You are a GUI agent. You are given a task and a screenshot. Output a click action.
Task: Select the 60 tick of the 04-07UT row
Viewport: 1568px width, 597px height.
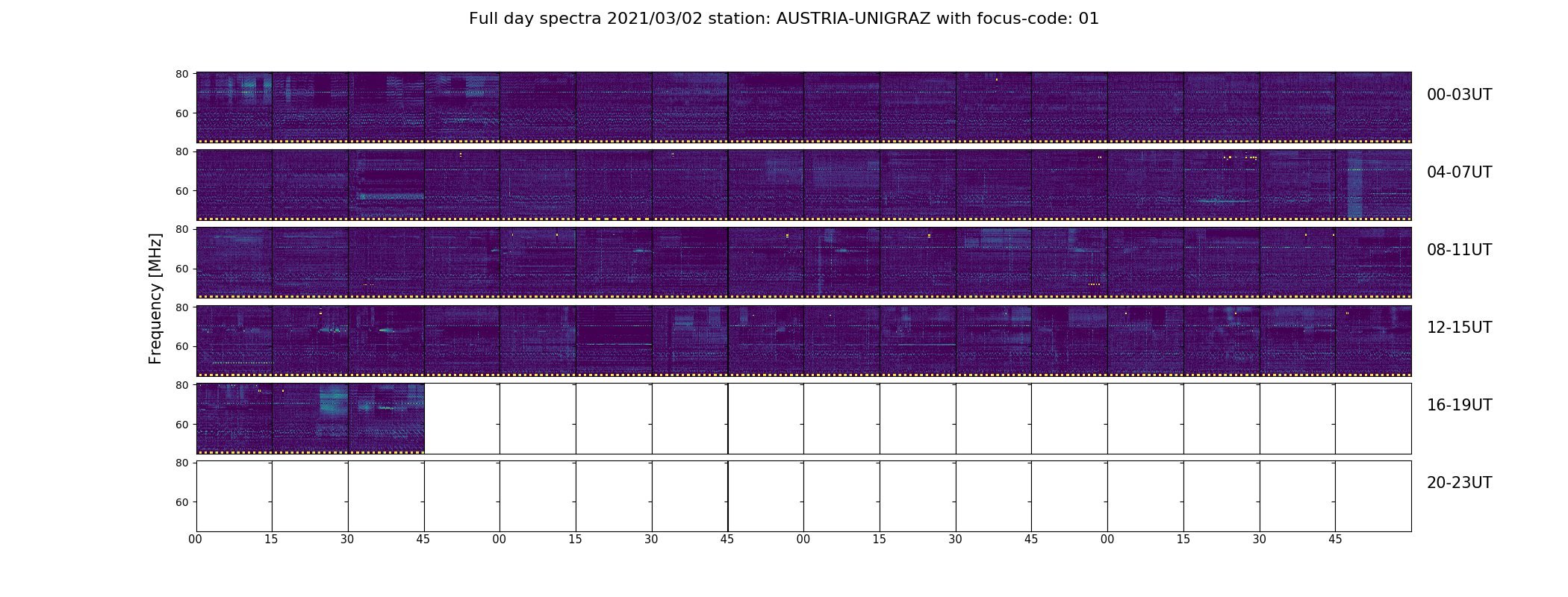click(181, 191)
